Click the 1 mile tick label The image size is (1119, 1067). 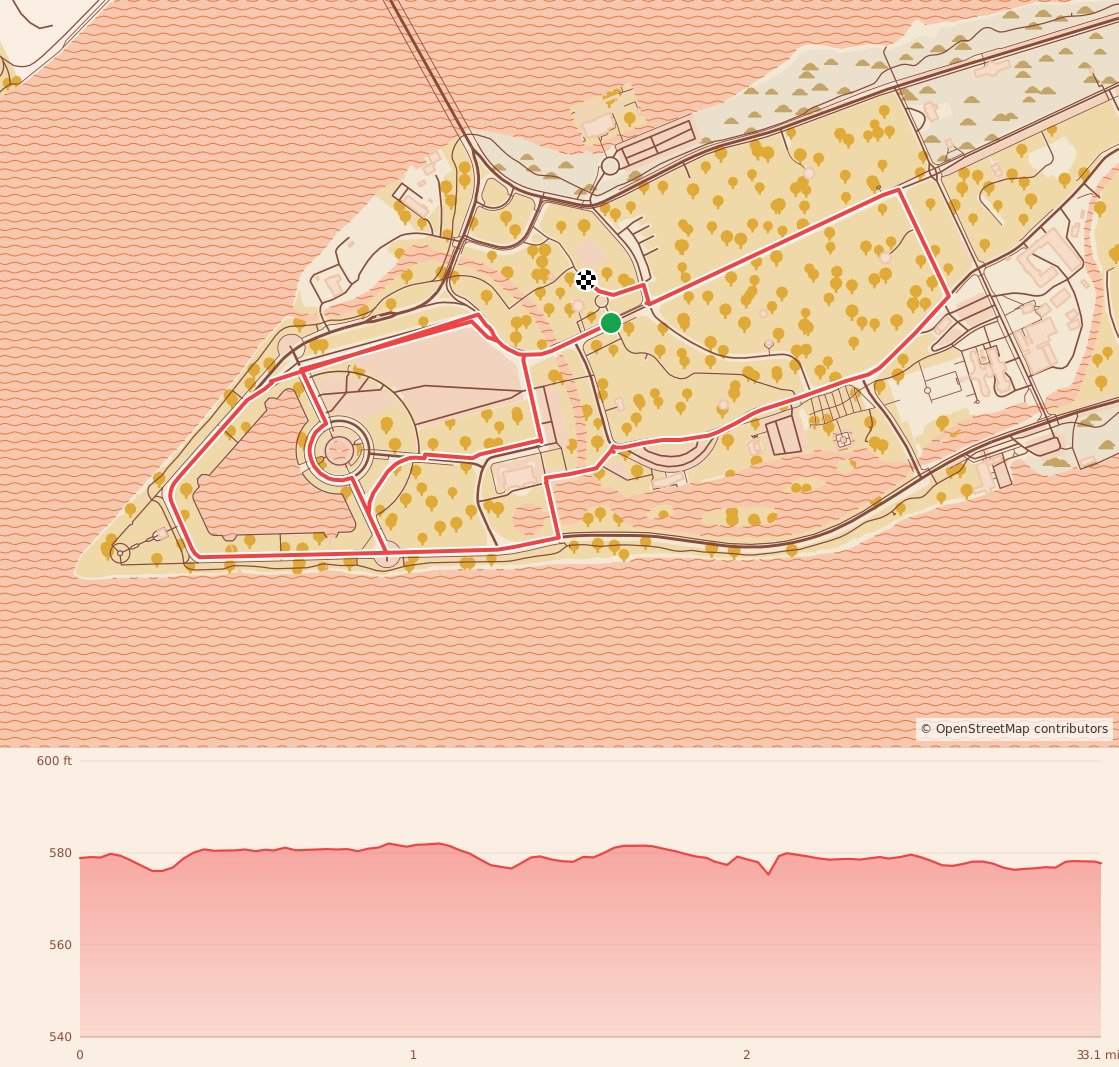click(x=413, y=1055)
